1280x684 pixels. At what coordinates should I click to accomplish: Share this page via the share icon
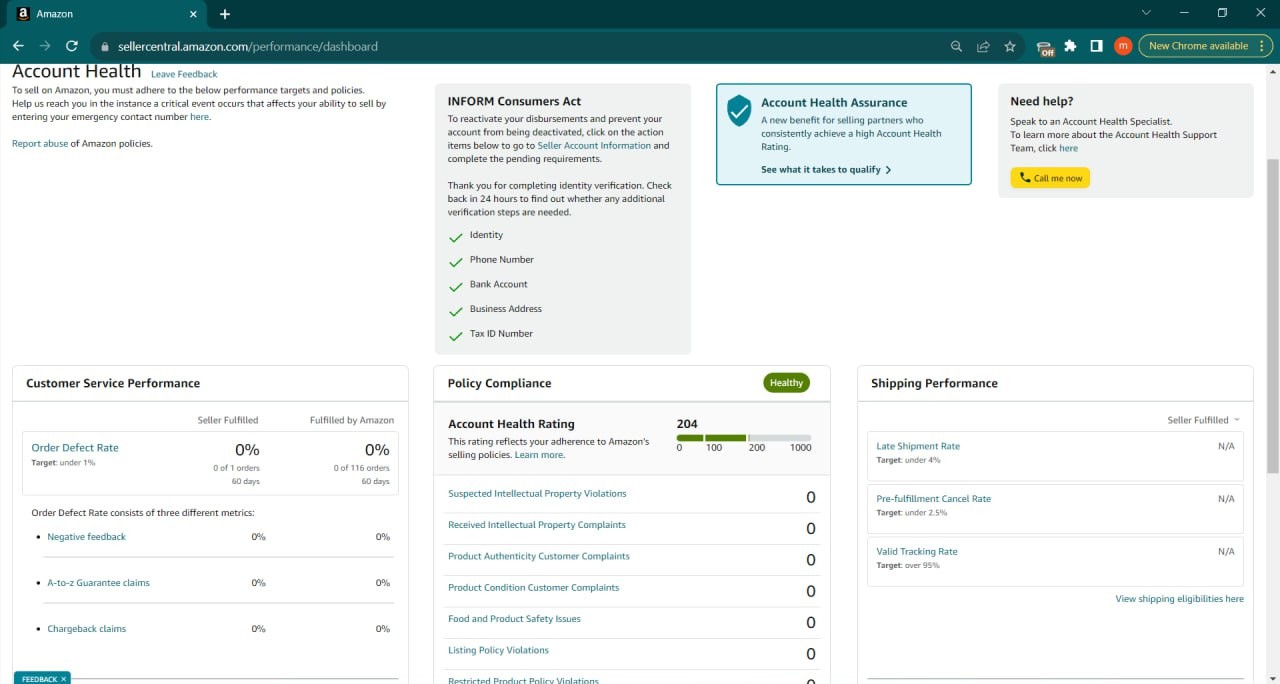click(983, 46)
